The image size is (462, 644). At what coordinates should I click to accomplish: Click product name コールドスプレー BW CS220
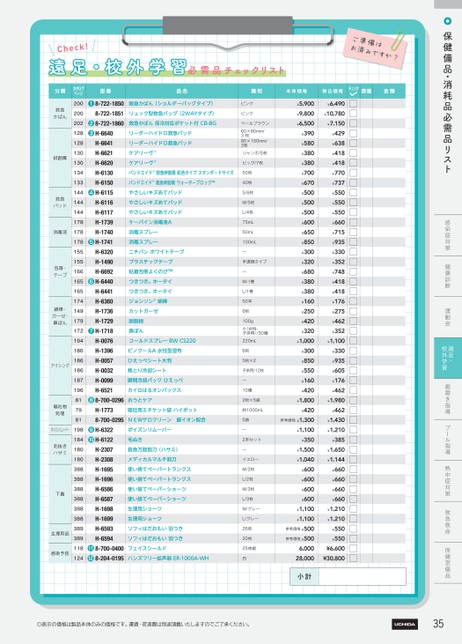click(162, 340)
